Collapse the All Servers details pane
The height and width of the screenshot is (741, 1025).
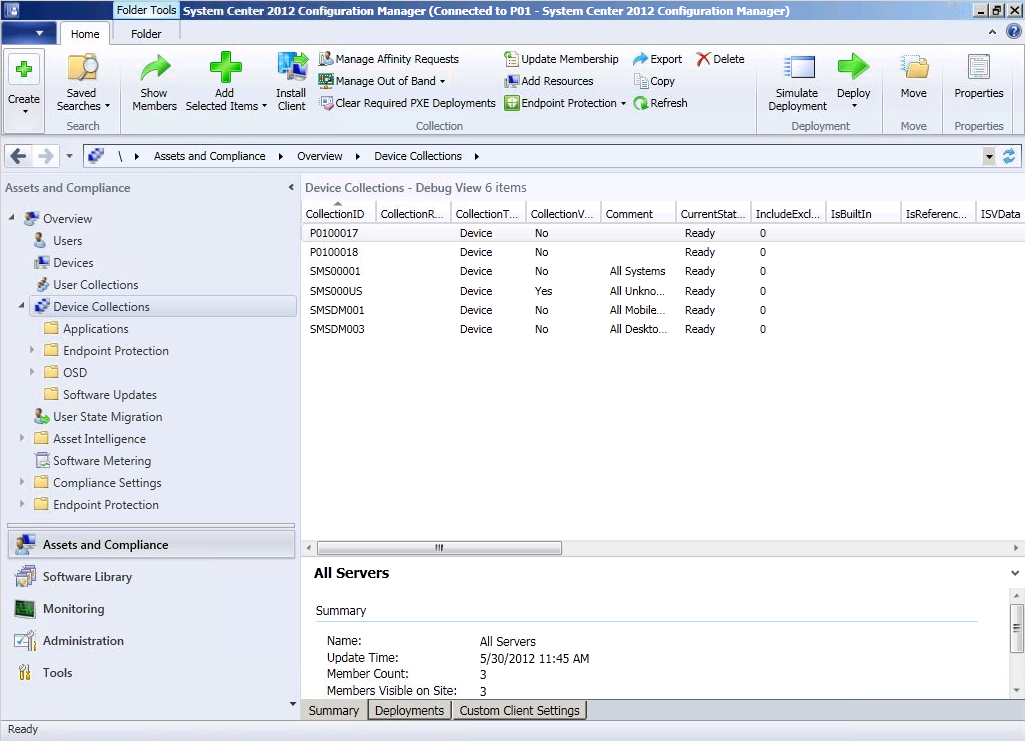point(1015,573)
